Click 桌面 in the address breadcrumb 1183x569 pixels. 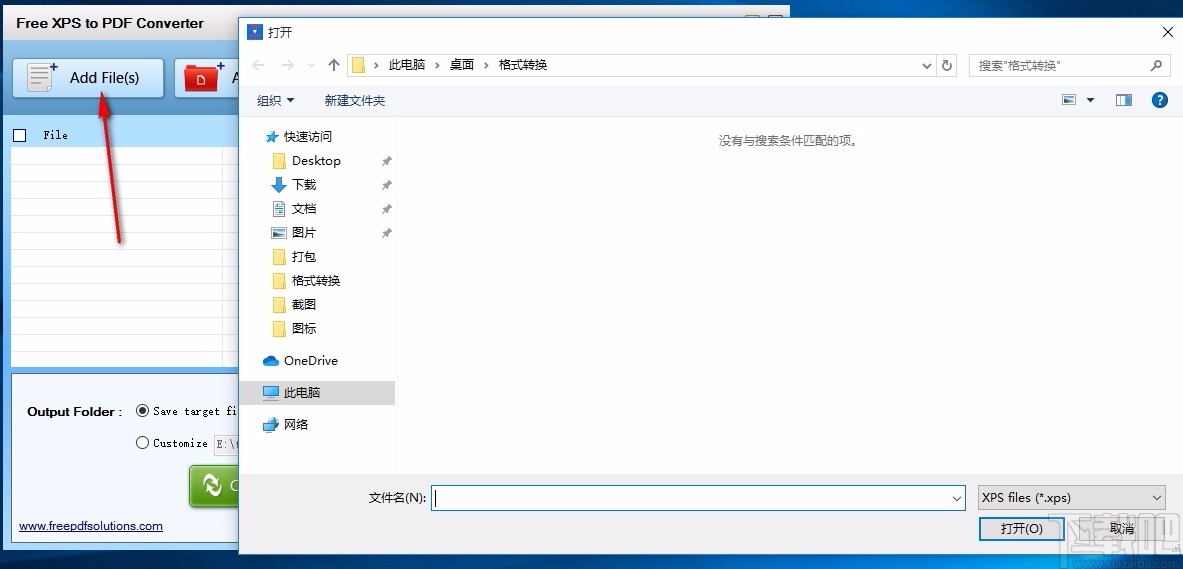(462, 65)
